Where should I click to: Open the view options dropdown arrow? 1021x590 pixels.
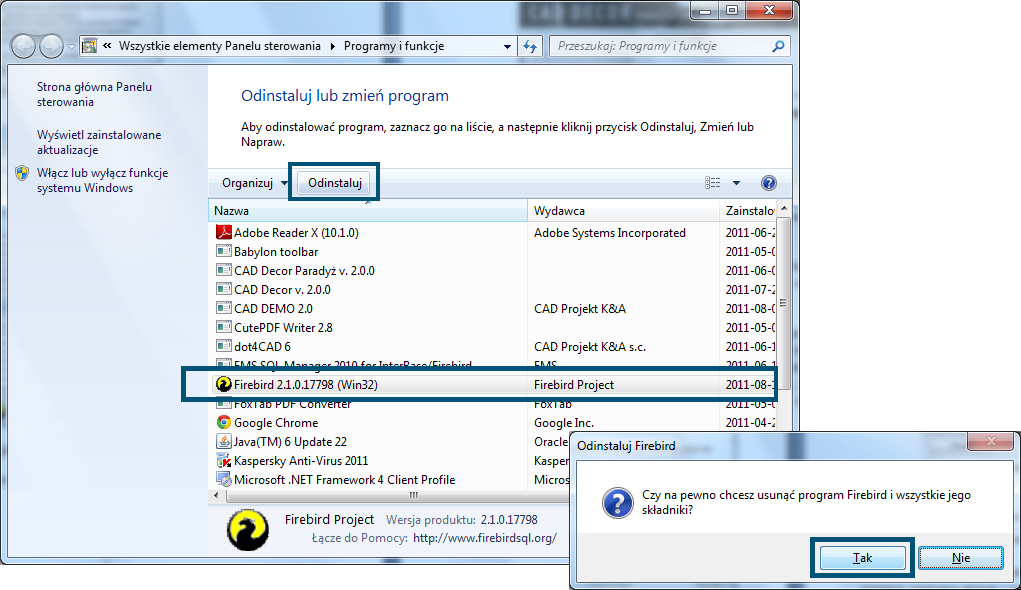(x=736, y=183)
